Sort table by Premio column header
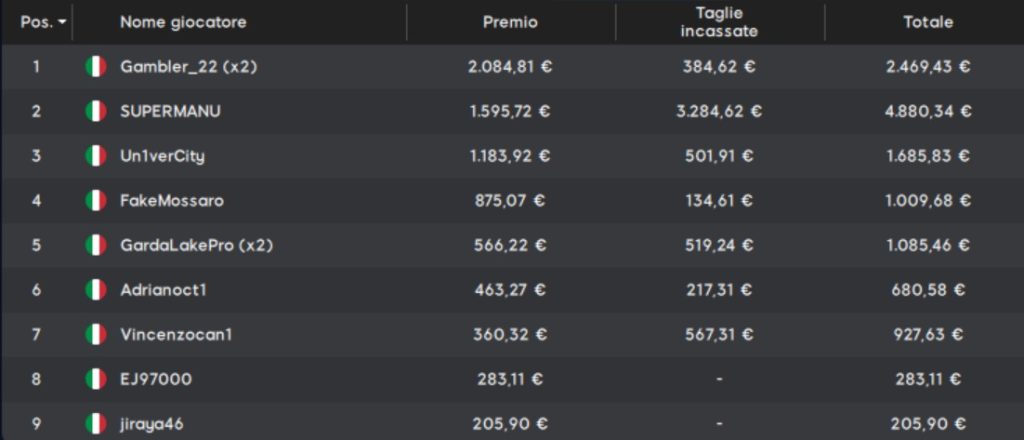This screenshot has height=440, width=1024. [x=510, y=22]
